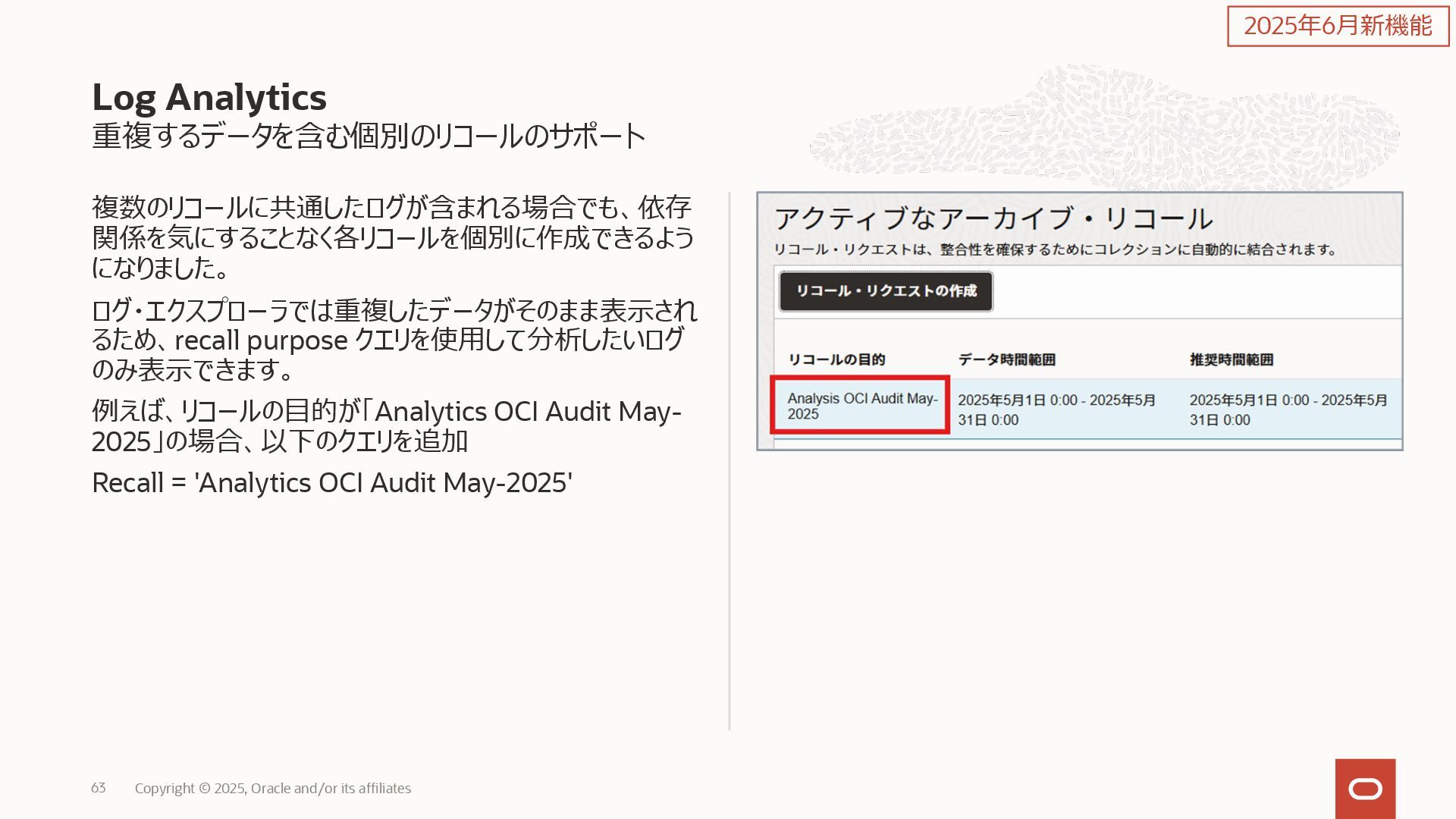Select the Analysis OCI Audit May-2025 recall cell
Image resolution: width=1456 pixels, height=819 pixels.
tap(860, 406)
